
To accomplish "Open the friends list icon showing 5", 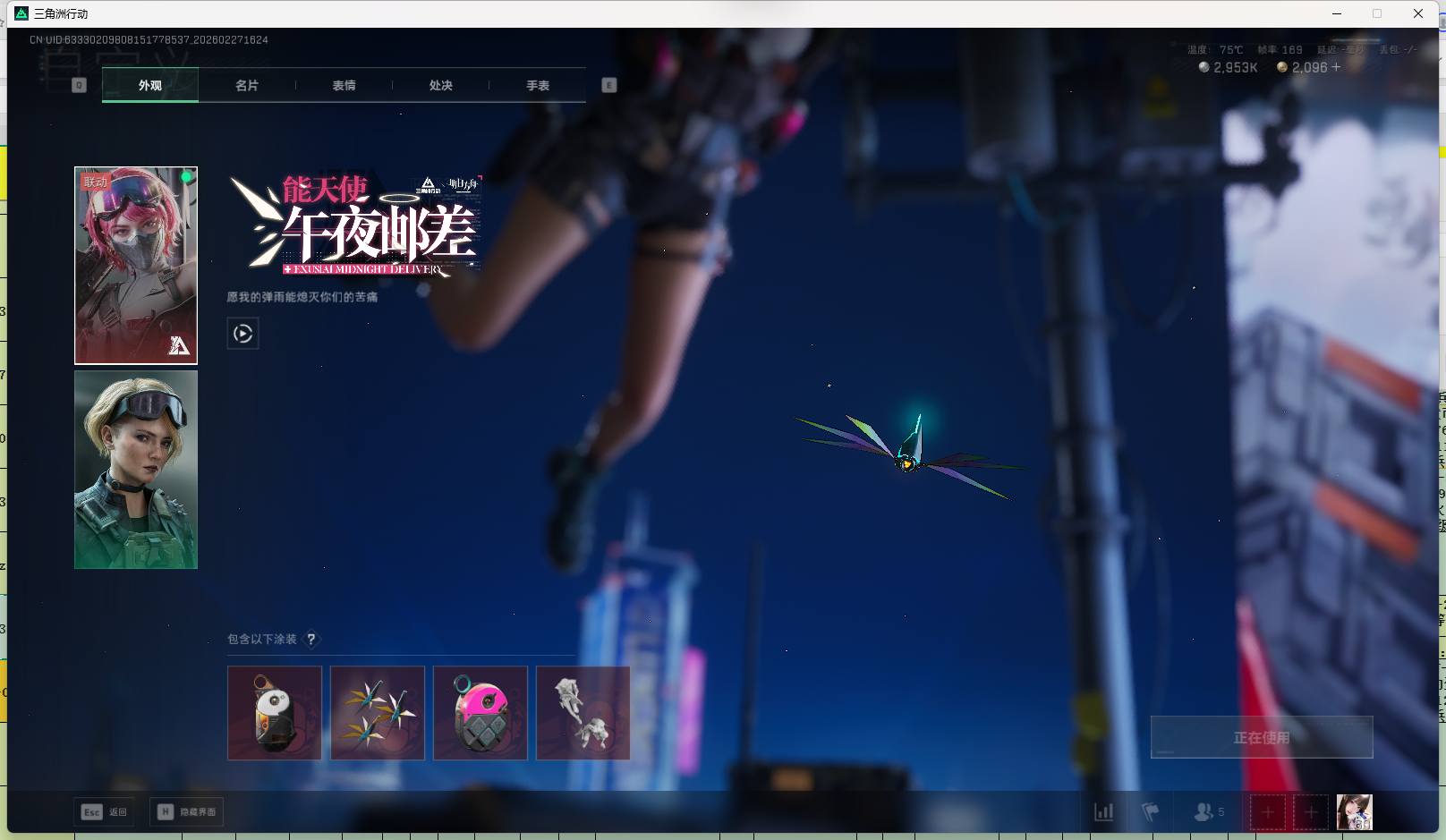I will [x=1209, y=812].
